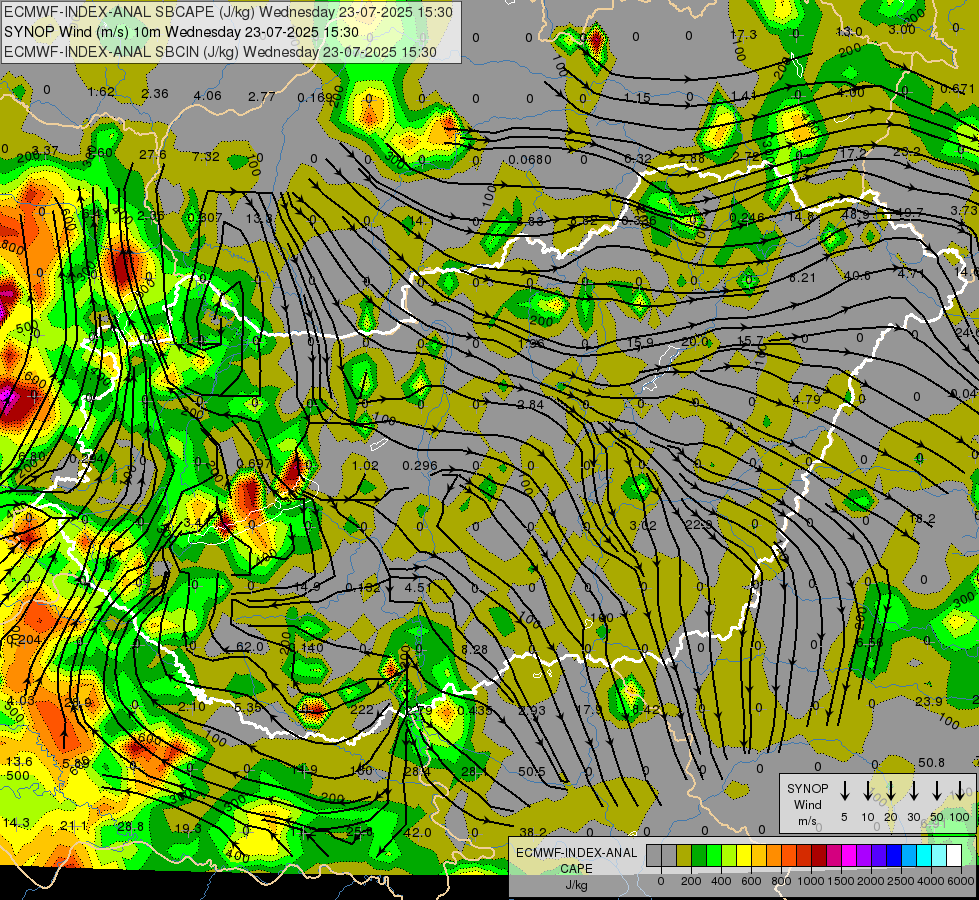Click the 40.6 station value
The height and width of the screenshot is (900, 979).
[x=857, y=275]
